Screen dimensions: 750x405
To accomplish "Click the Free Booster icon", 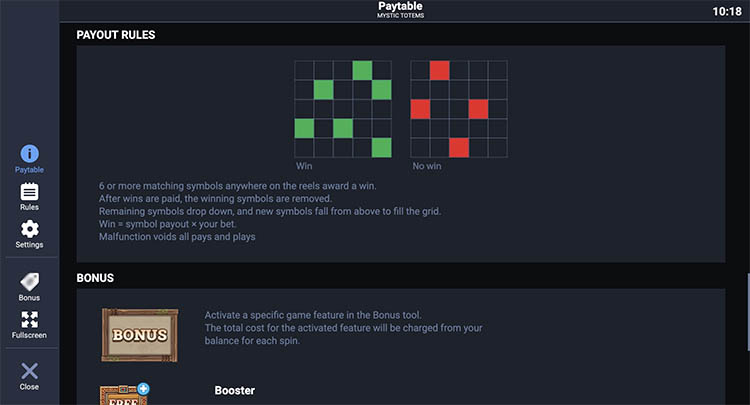I will tap(123, 394).
